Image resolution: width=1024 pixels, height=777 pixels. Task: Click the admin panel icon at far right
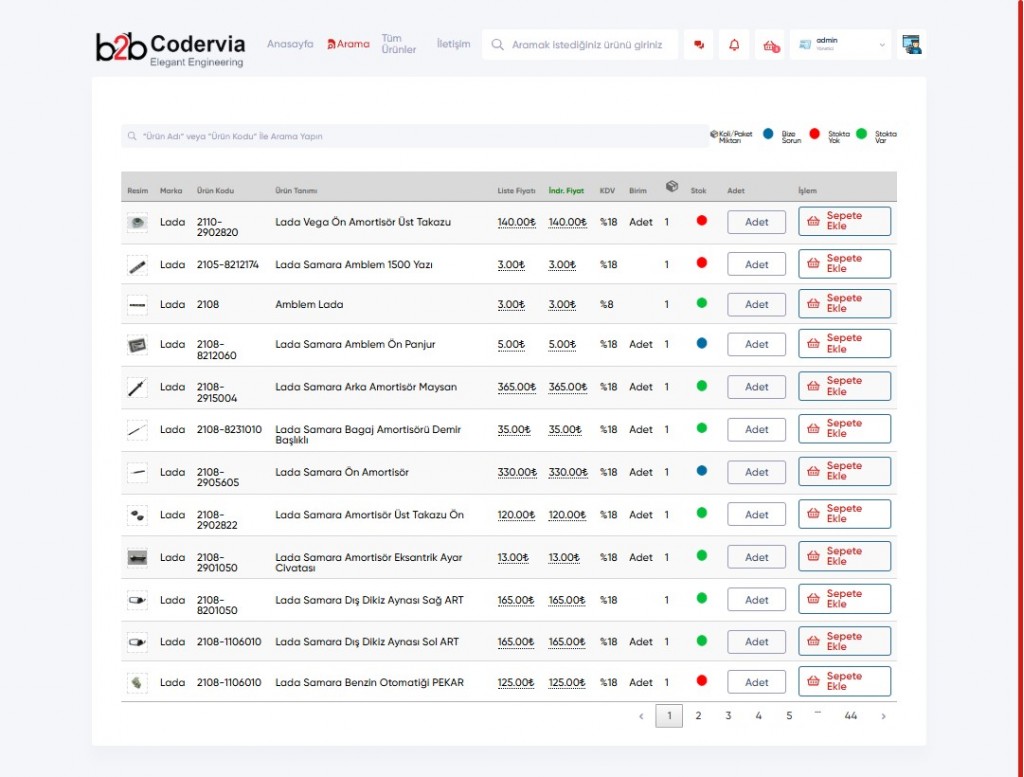coord(911,44)
